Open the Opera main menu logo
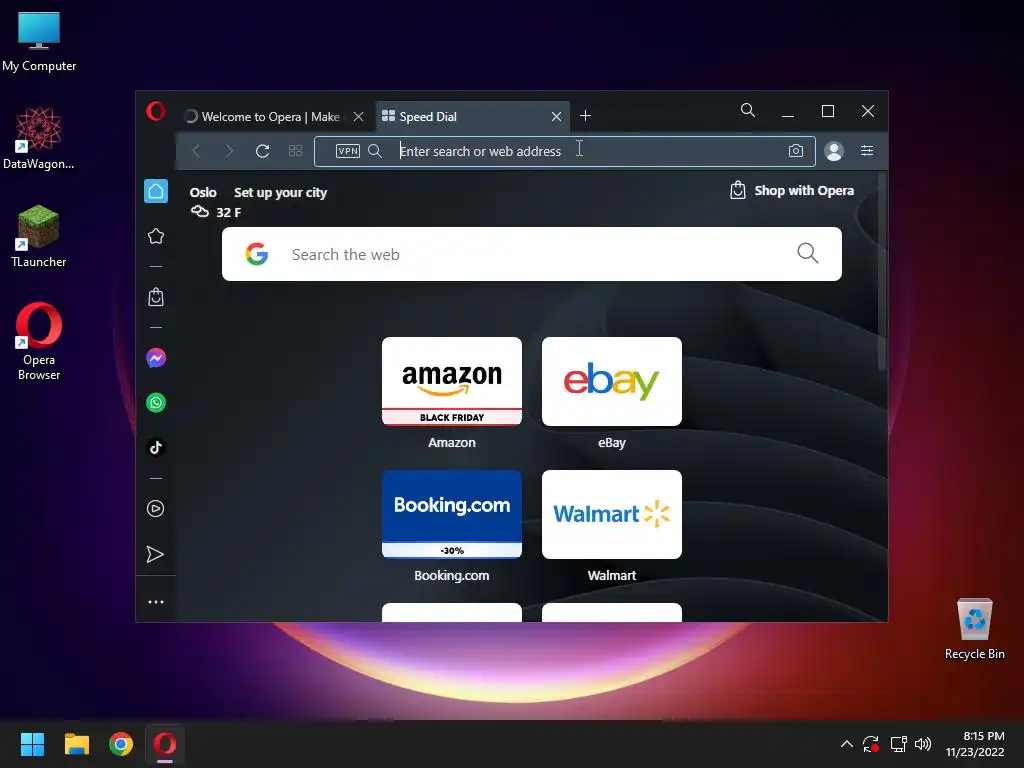 (155, 111)
